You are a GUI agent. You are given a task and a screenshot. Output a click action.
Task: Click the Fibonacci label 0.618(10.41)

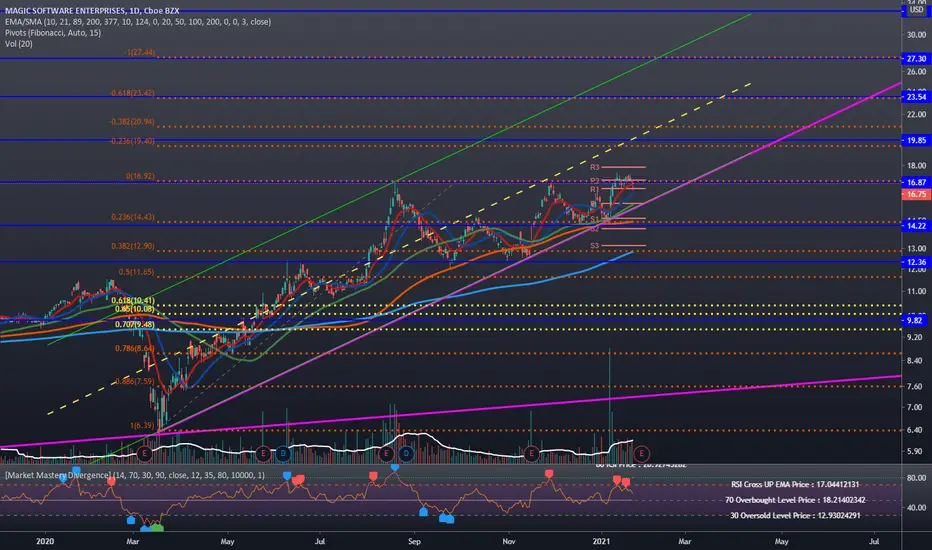[133, 301]
